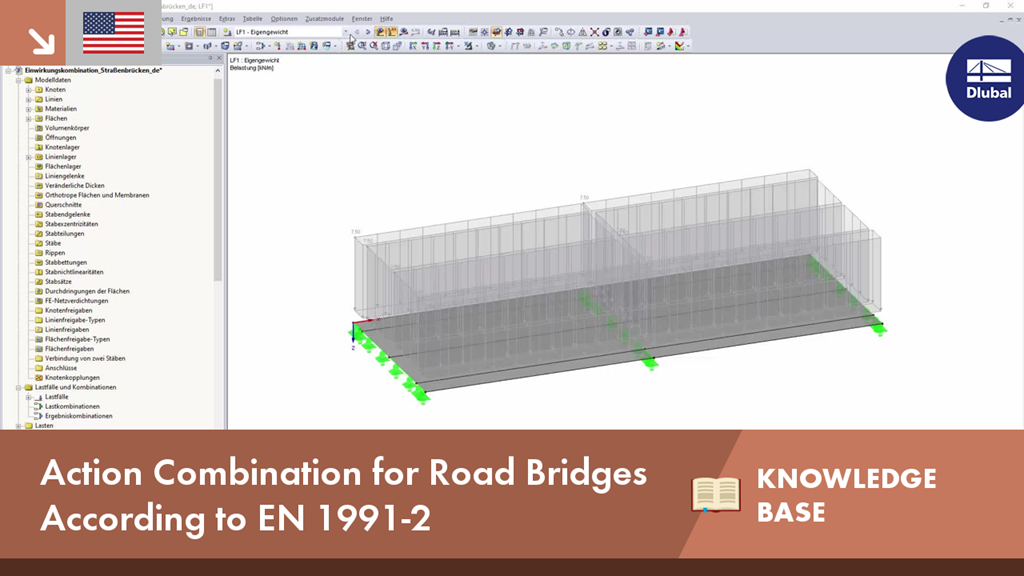Click the Knotenkopplungen folder icon
Image resolution: width=1024 pixels, height=576 pixels.
[39, 377]
